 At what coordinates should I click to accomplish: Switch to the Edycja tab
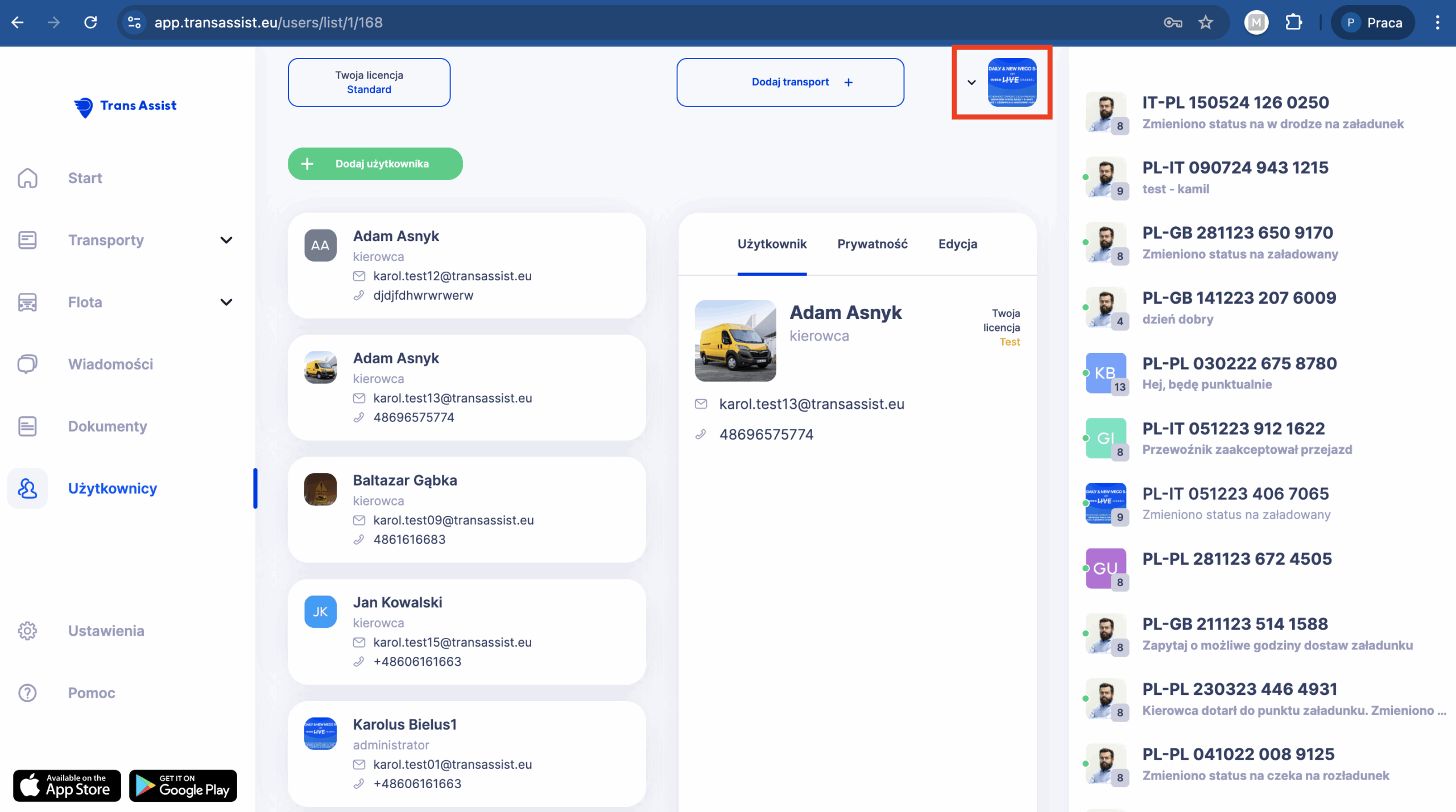click(x=957, y=244)
